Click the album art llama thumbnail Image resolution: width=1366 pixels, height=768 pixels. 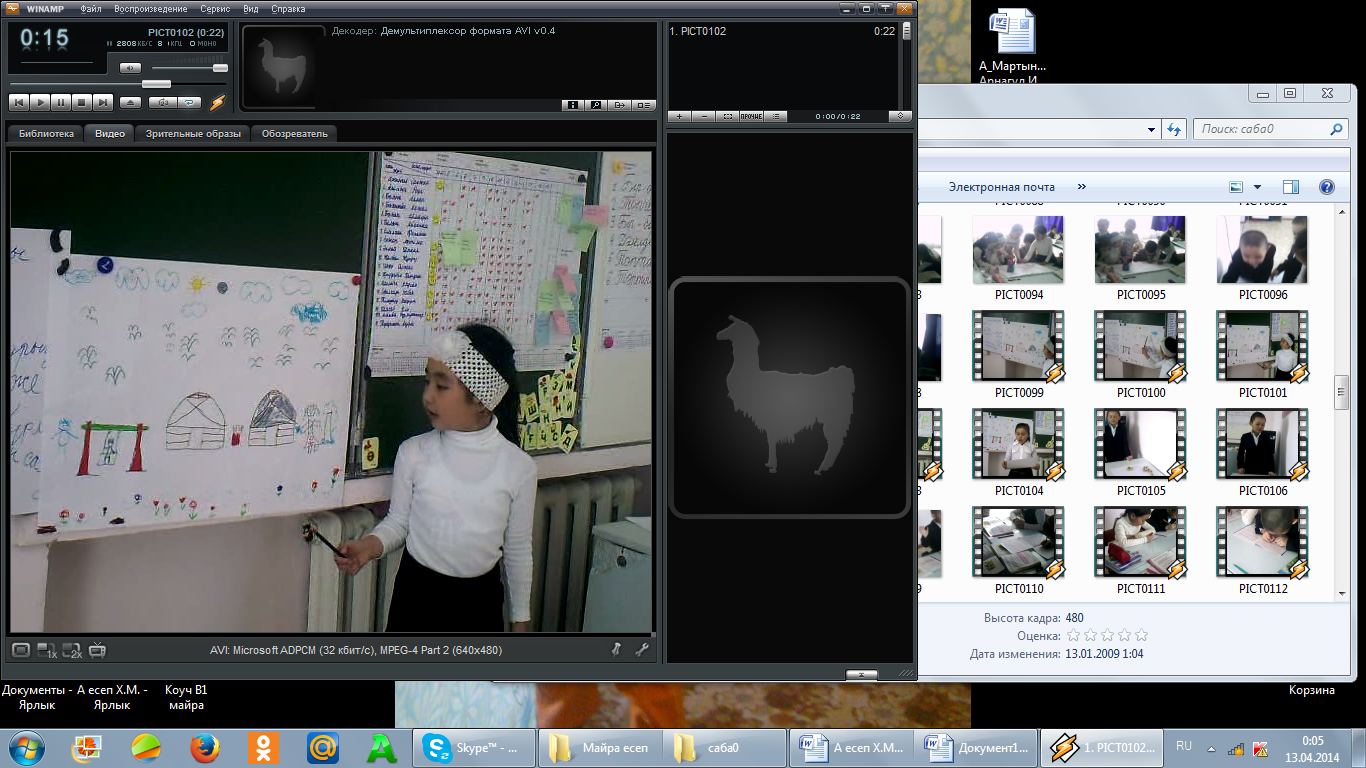click(284, 66)
